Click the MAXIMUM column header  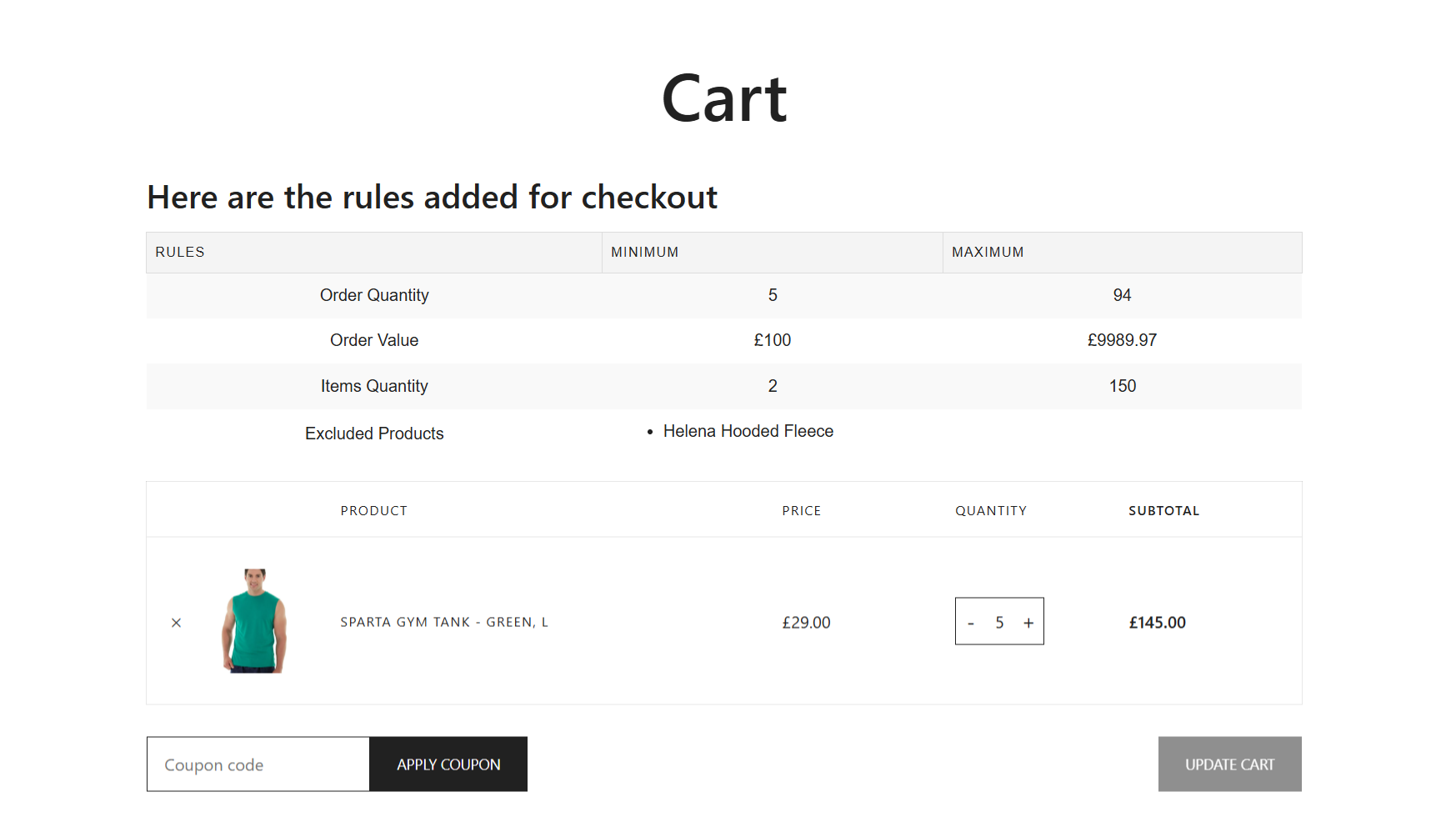988,252
